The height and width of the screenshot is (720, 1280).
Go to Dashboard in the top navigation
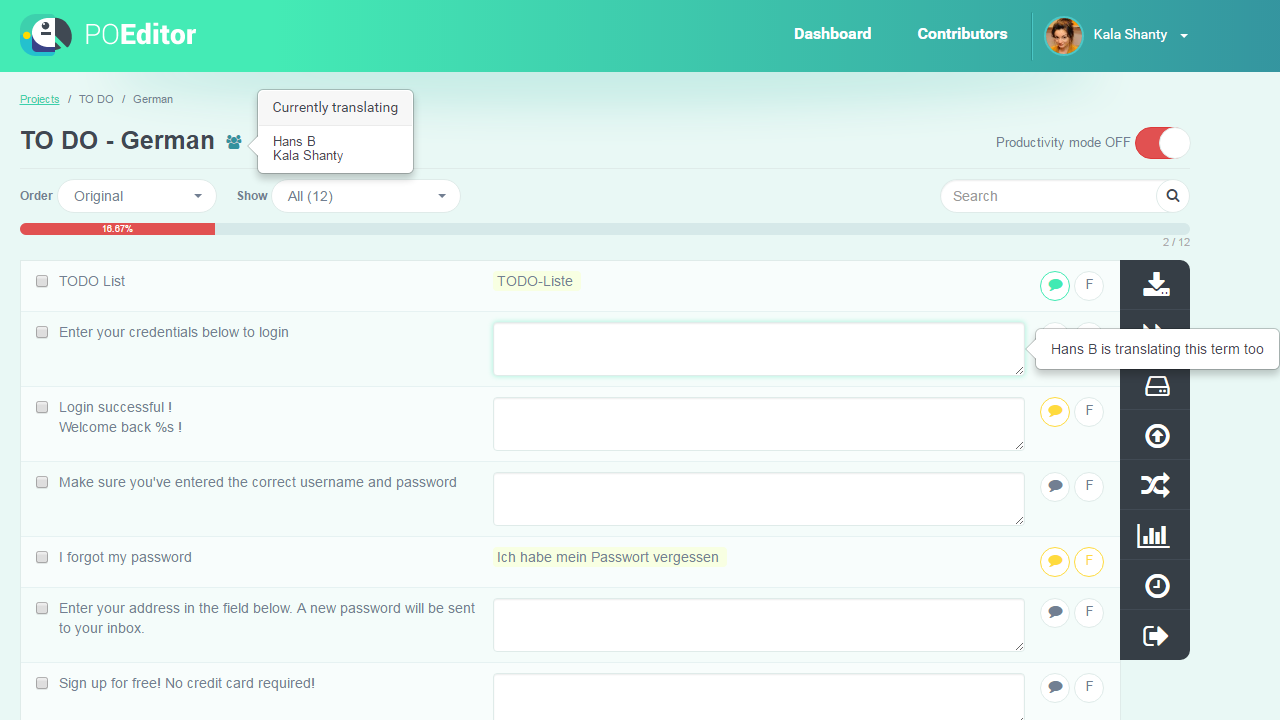[832, 34]
